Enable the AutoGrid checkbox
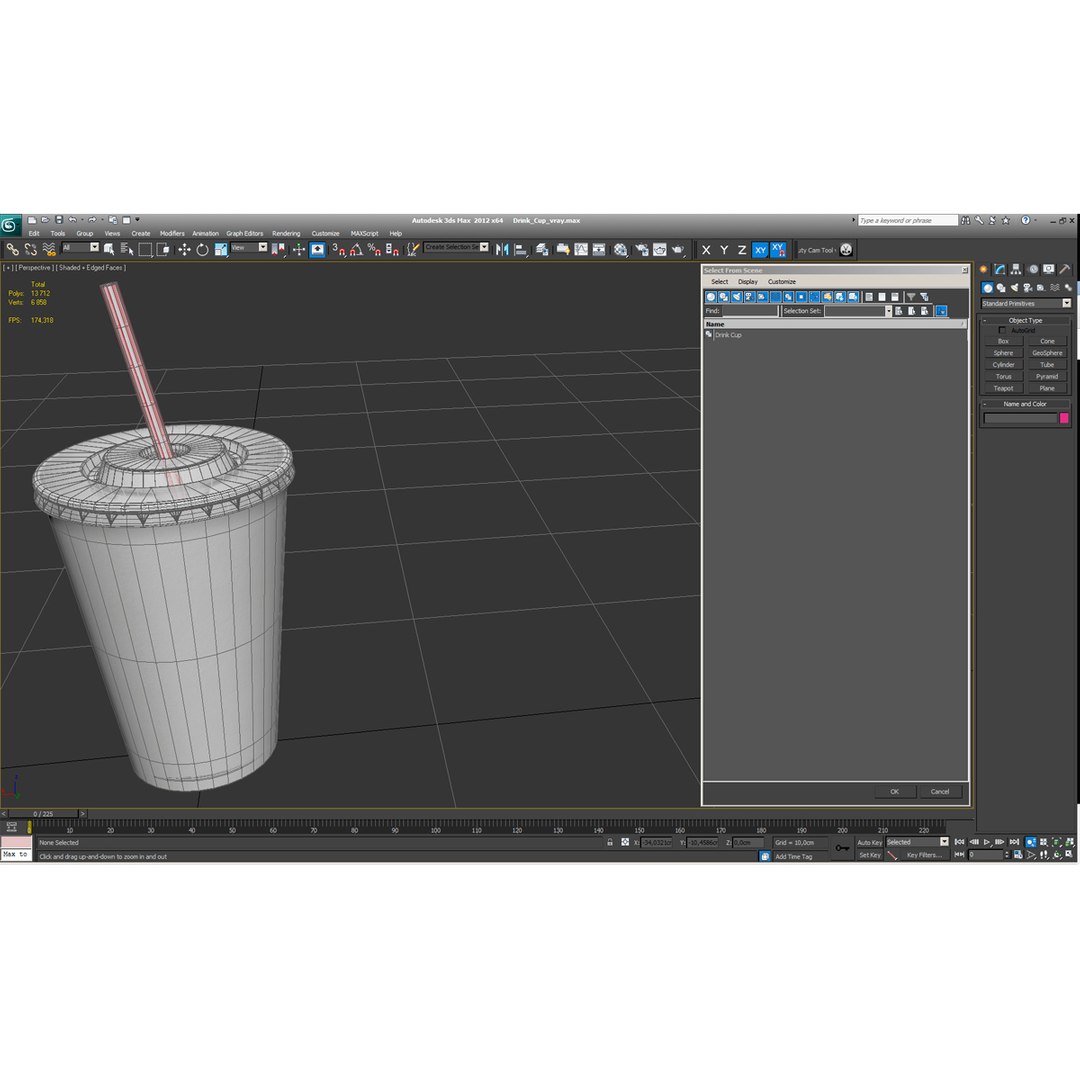 tap(1002, 331)
